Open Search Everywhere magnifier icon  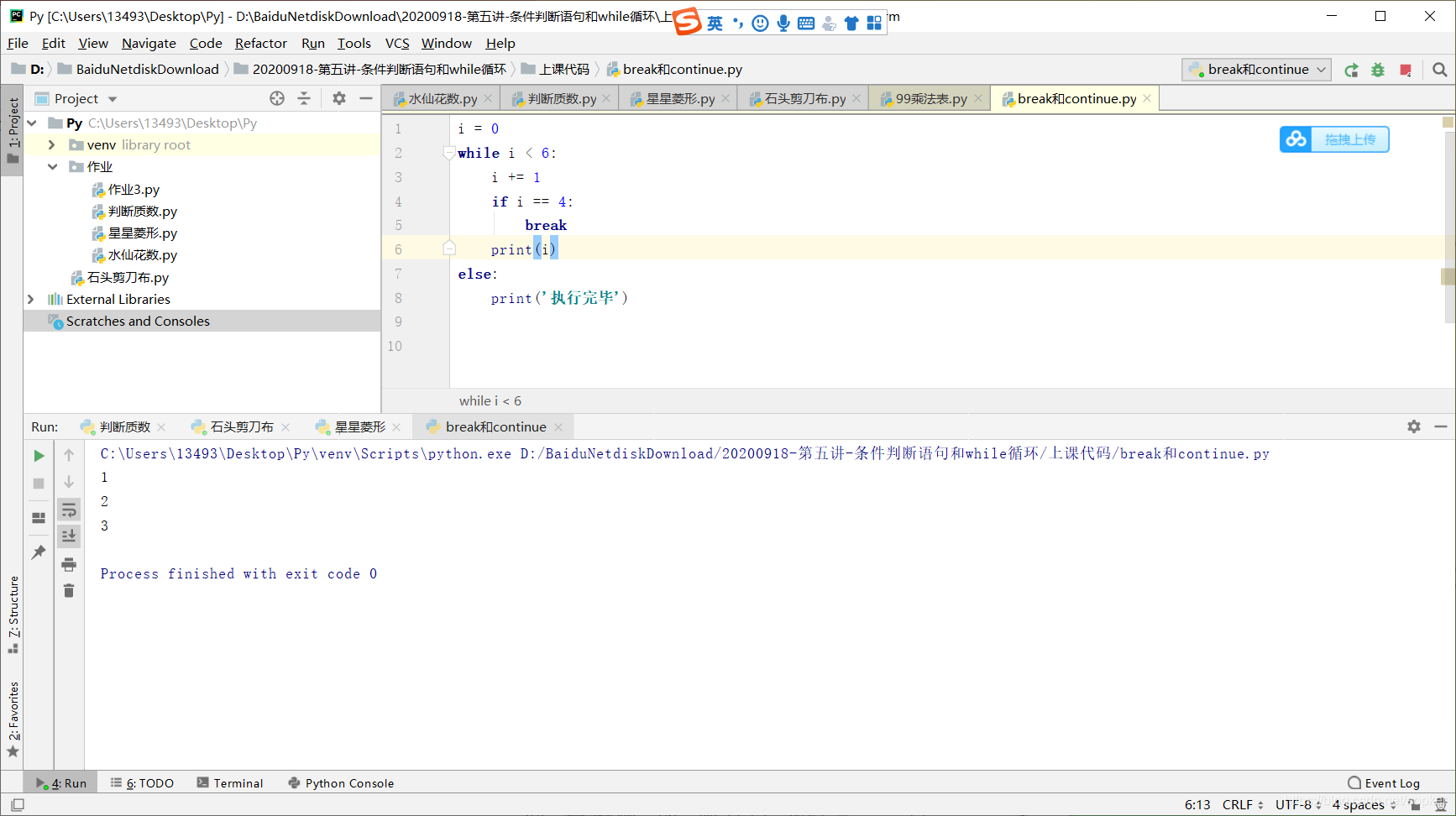click(1440, 71)
